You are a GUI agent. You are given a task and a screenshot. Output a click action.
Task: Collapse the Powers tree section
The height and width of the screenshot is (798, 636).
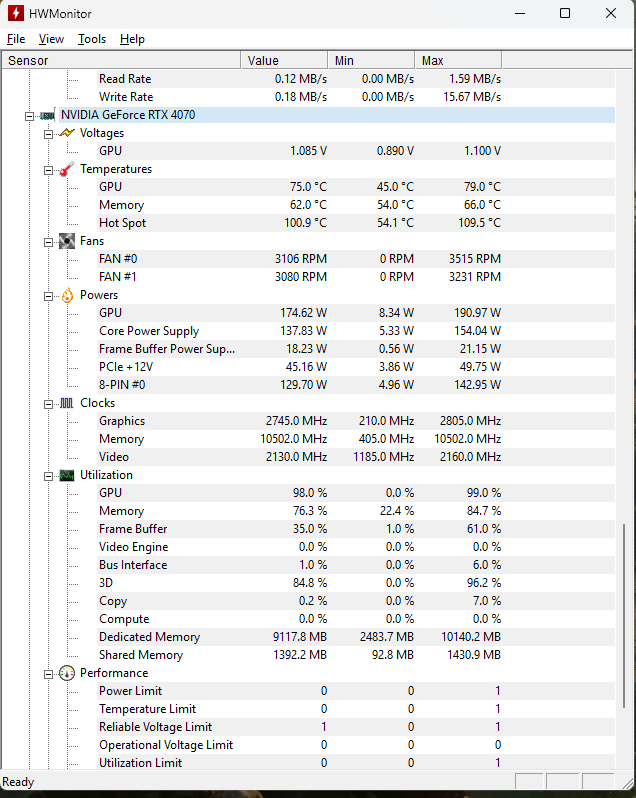click(x=48, y=296)
